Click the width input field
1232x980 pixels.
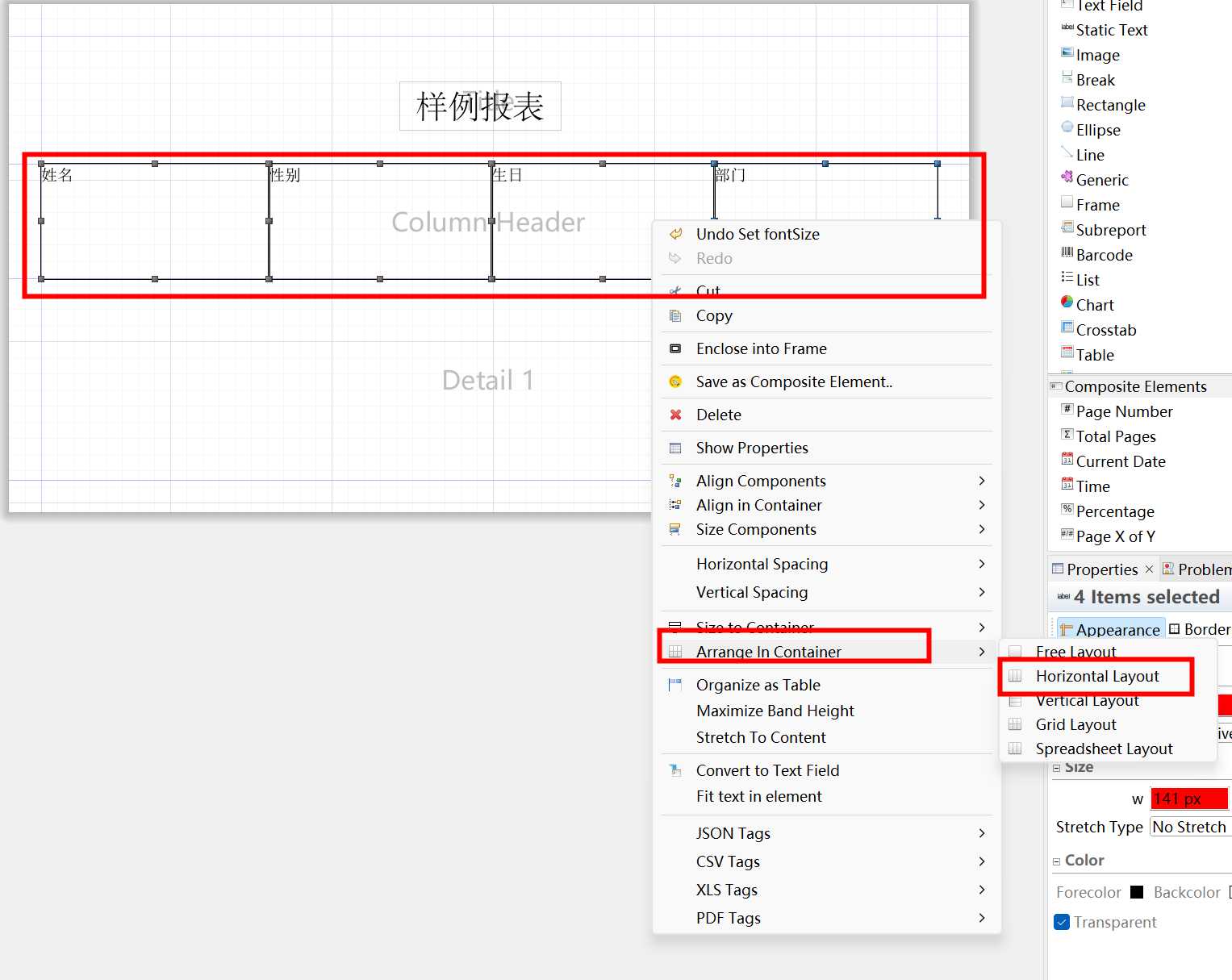pyautogui.click(x=1188, y=799)
